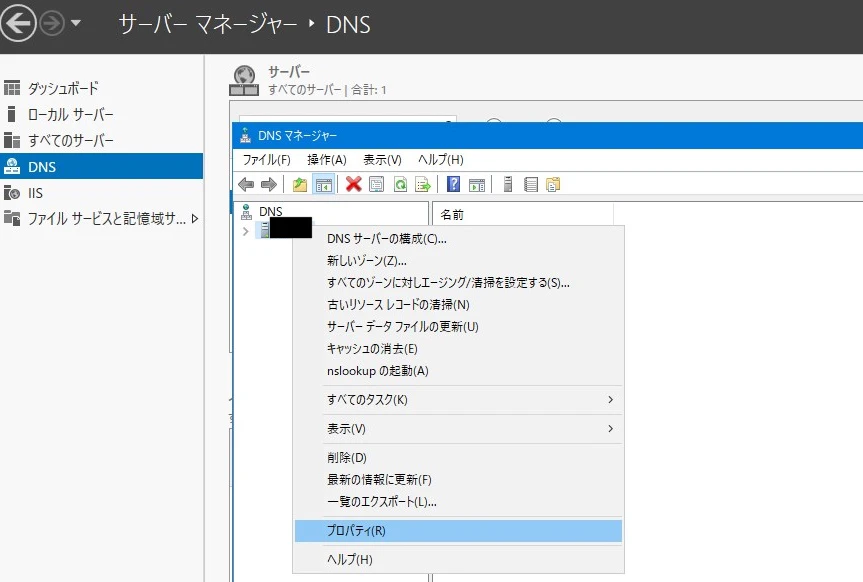
Task: Open the 表示(V) submenu in context menu
Action: 458,429
